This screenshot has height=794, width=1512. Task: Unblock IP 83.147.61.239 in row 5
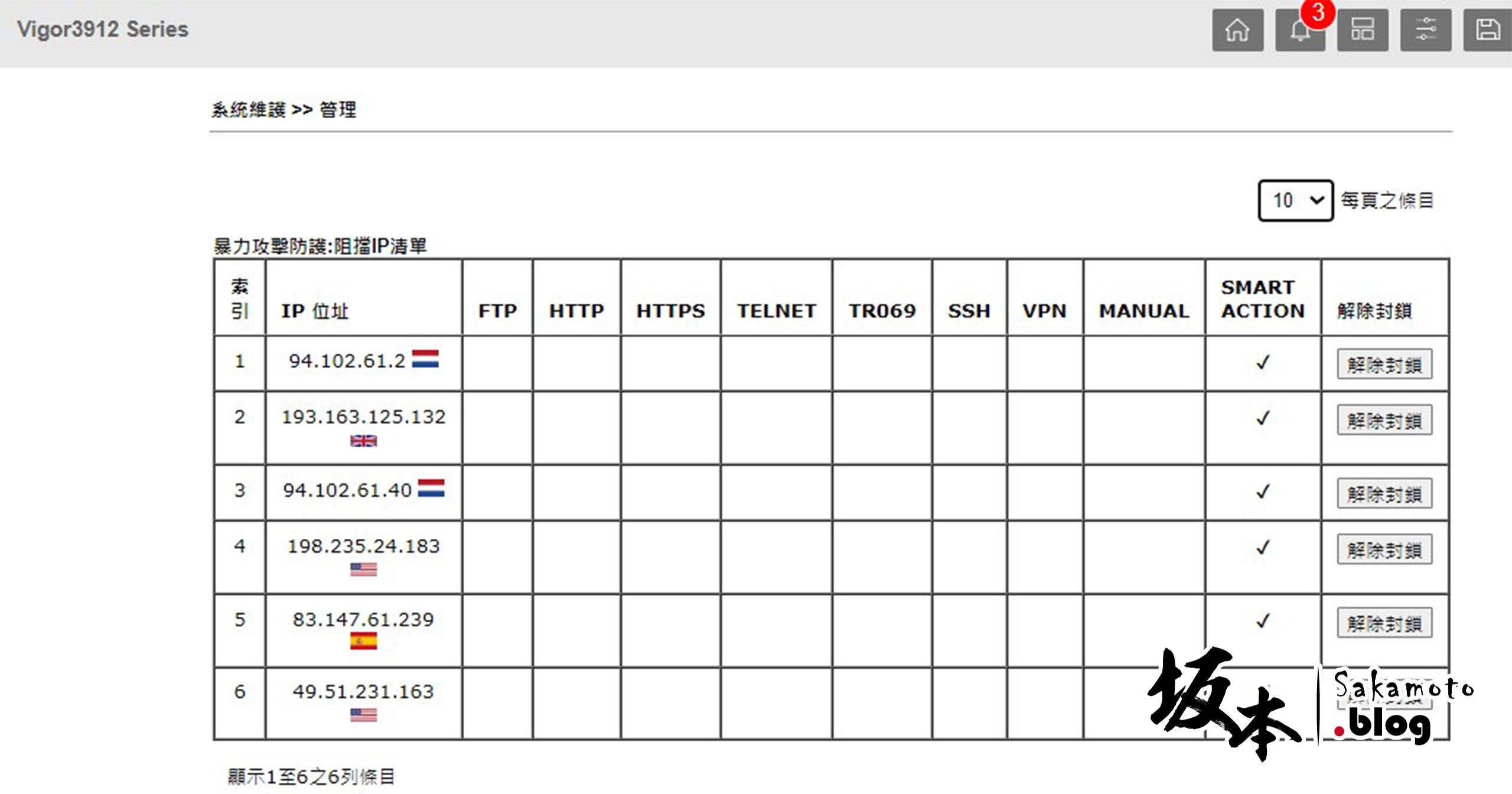coord(1384,623)
